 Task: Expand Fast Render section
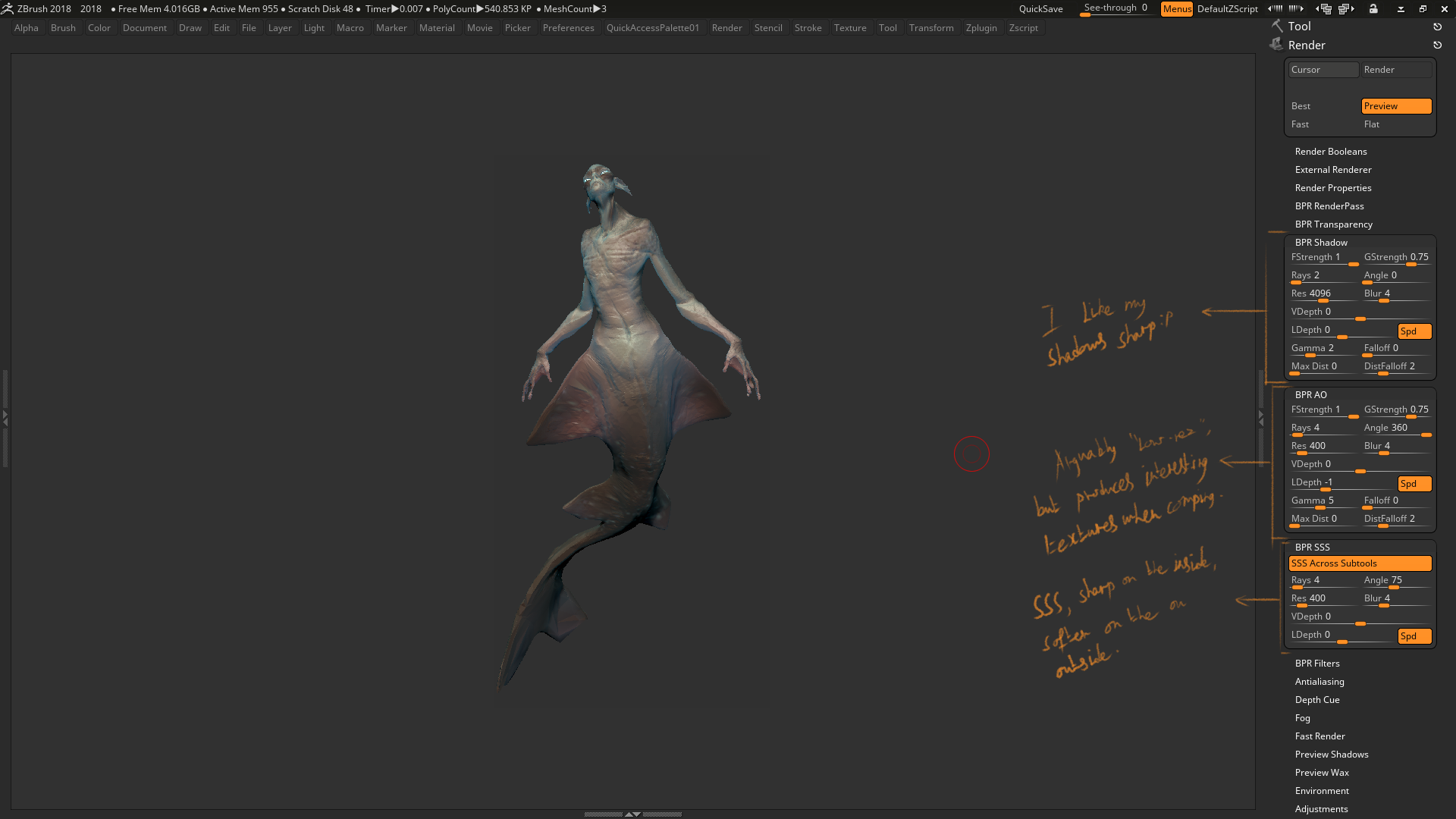[1320, 736]
